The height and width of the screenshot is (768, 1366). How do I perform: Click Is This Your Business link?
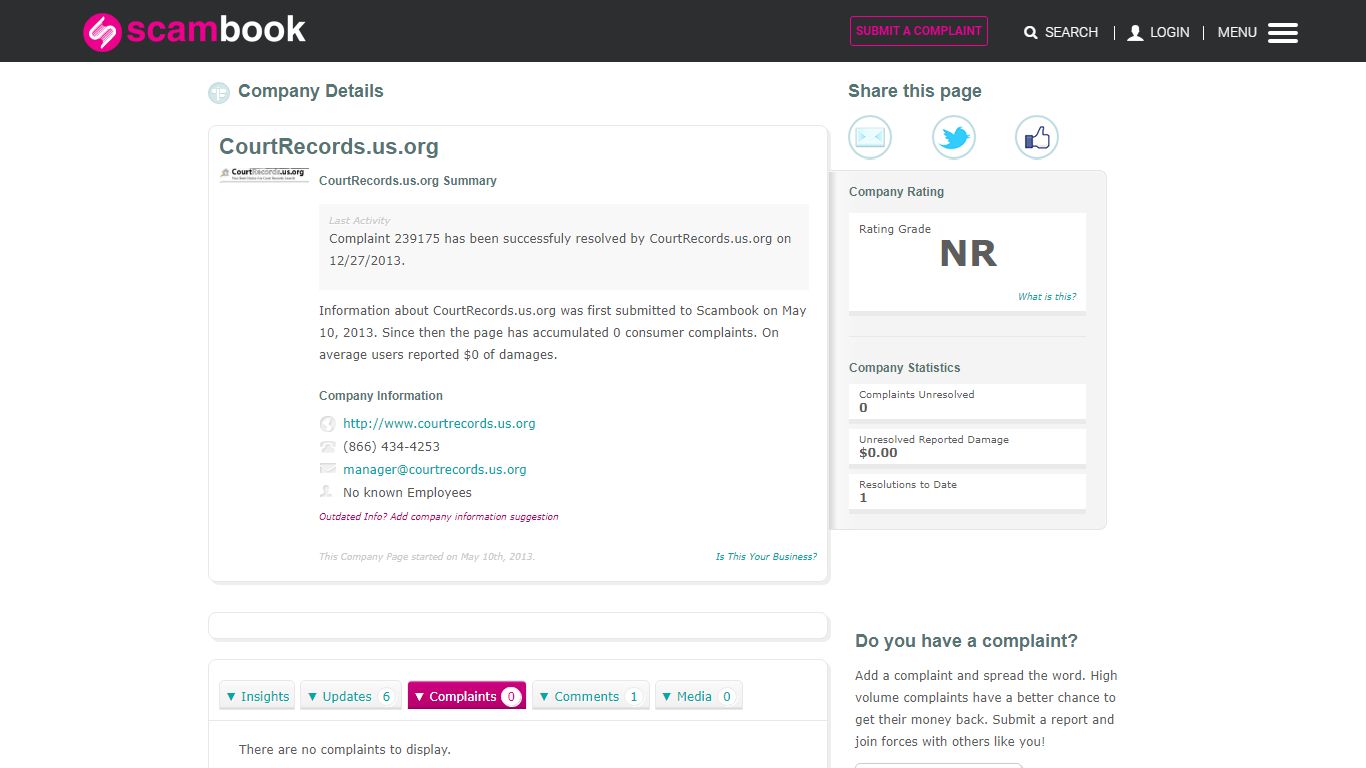point(766,557)
